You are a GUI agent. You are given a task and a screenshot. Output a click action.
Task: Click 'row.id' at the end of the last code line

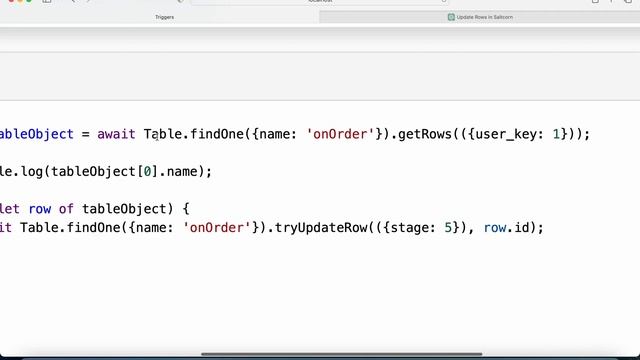coord(507,227)
